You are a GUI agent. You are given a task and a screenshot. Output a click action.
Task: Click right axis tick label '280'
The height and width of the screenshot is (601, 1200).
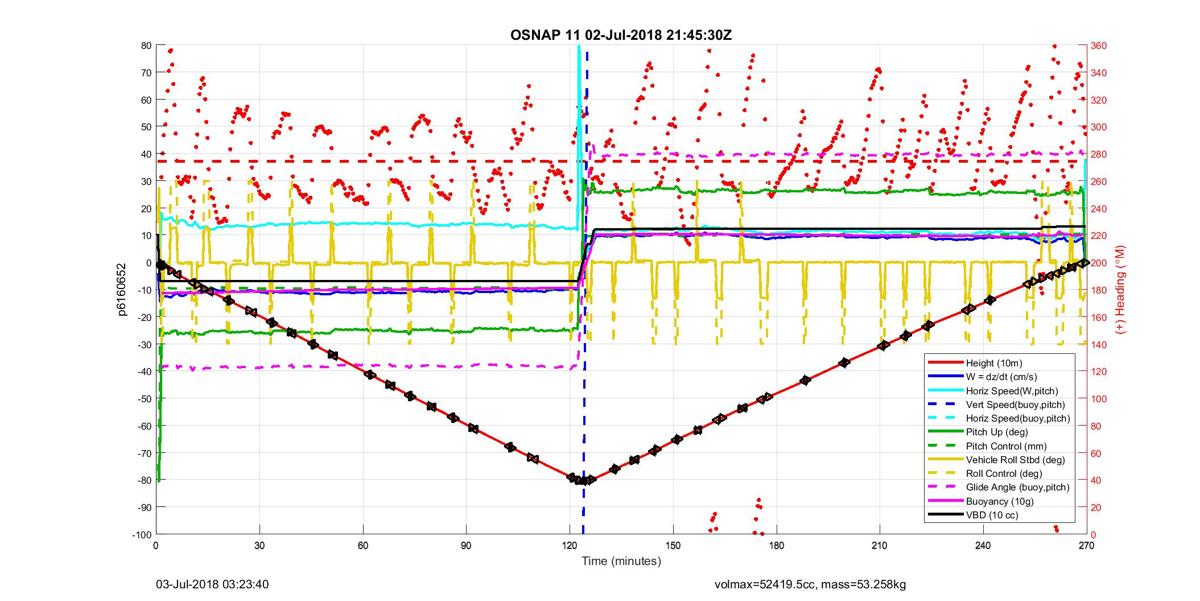point(1099,154)
